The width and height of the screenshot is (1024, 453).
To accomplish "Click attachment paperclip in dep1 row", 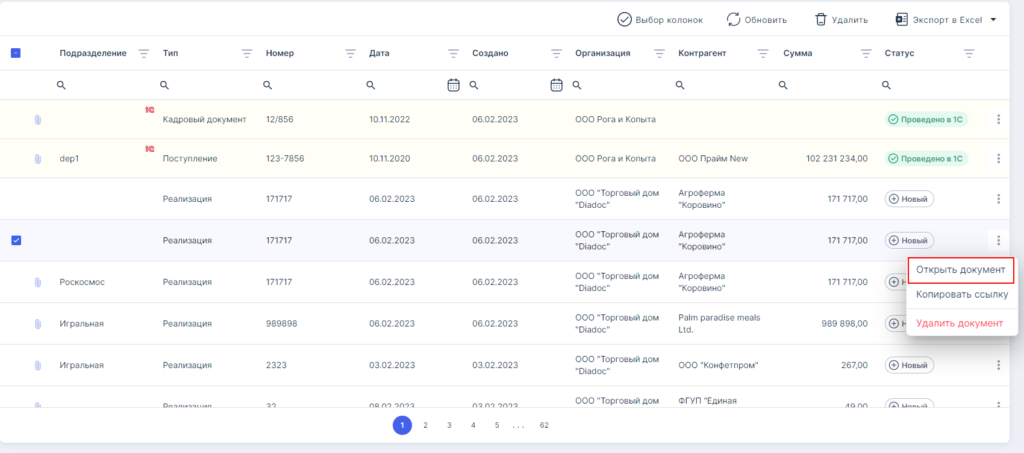I will [x=37, y=159].
